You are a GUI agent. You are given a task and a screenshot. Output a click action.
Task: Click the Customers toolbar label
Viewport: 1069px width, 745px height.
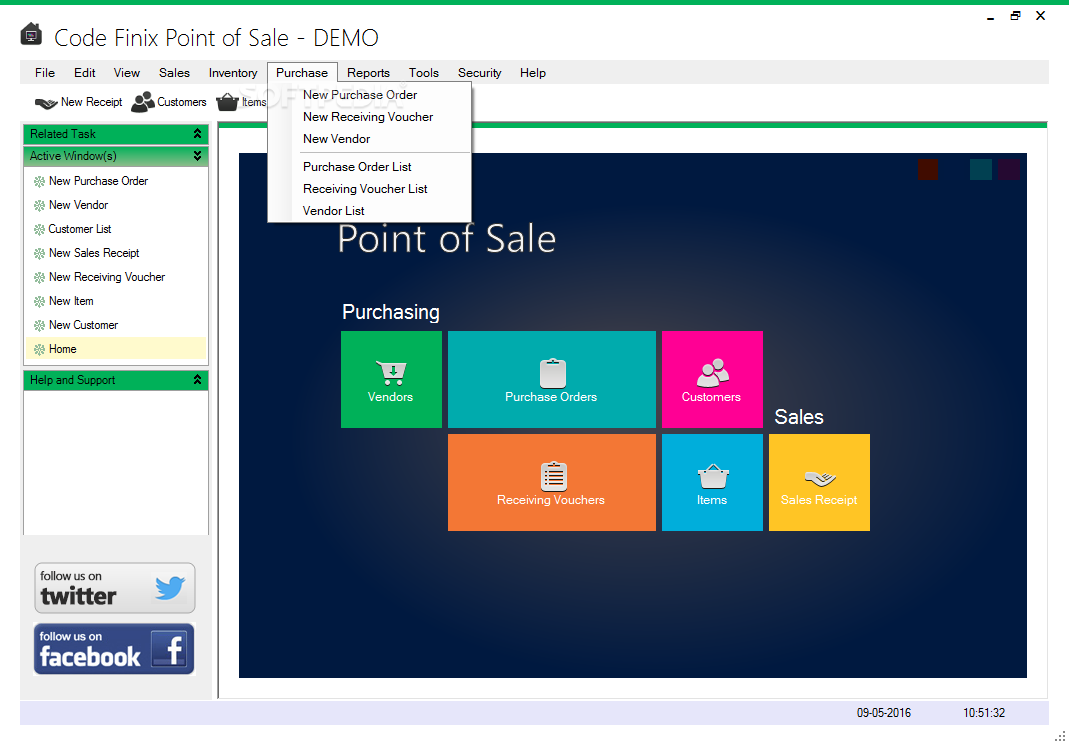point(181,102)
